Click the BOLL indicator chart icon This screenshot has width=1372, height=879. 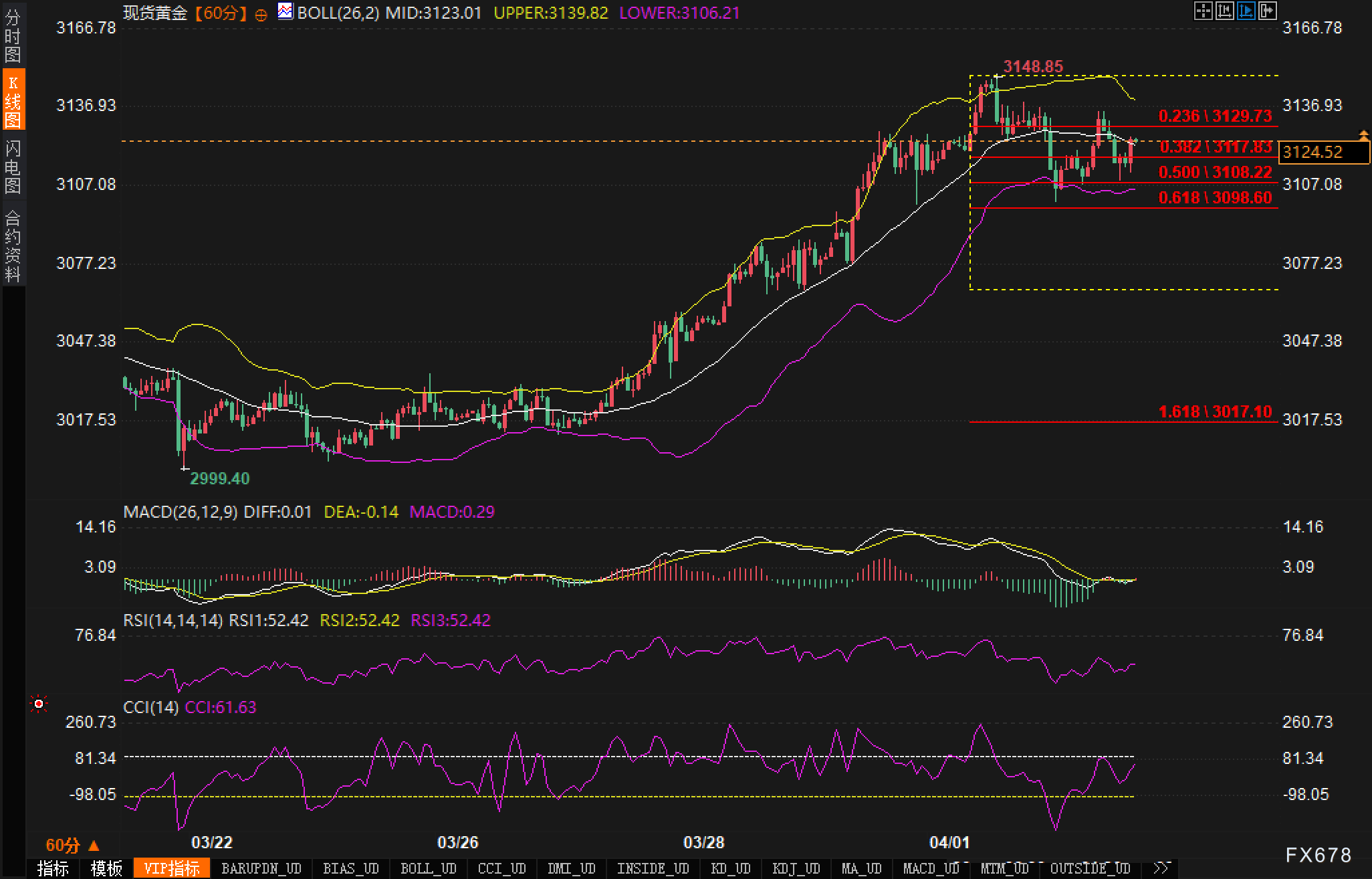coord(285,11)
